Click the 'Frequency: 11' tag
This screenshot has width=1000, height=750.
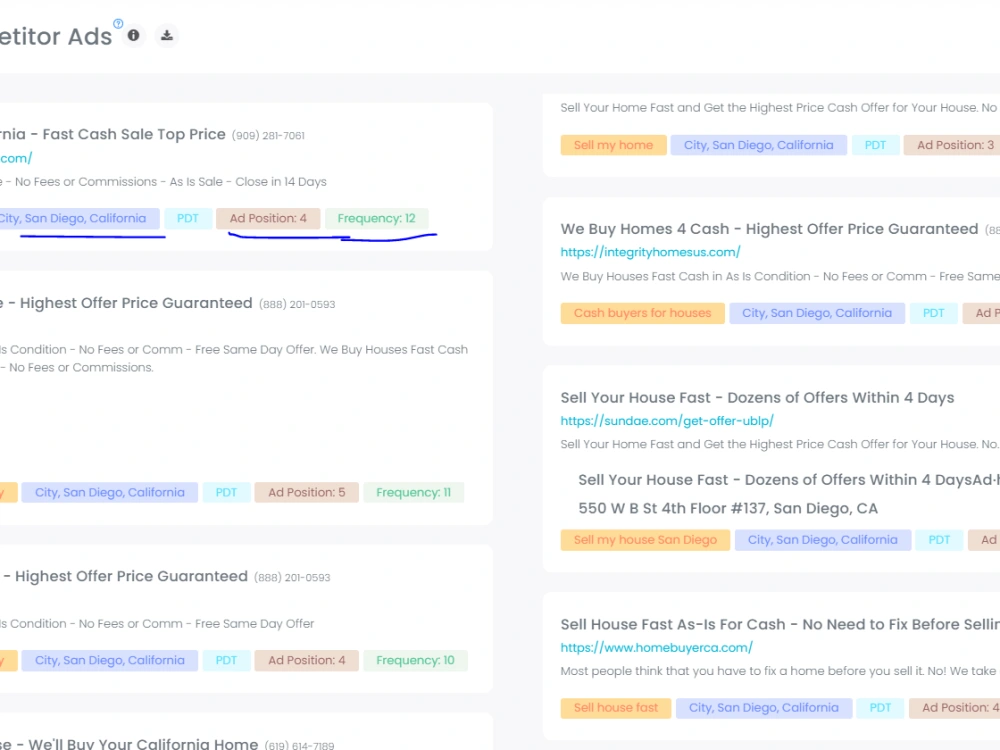[x=413, y=492]
